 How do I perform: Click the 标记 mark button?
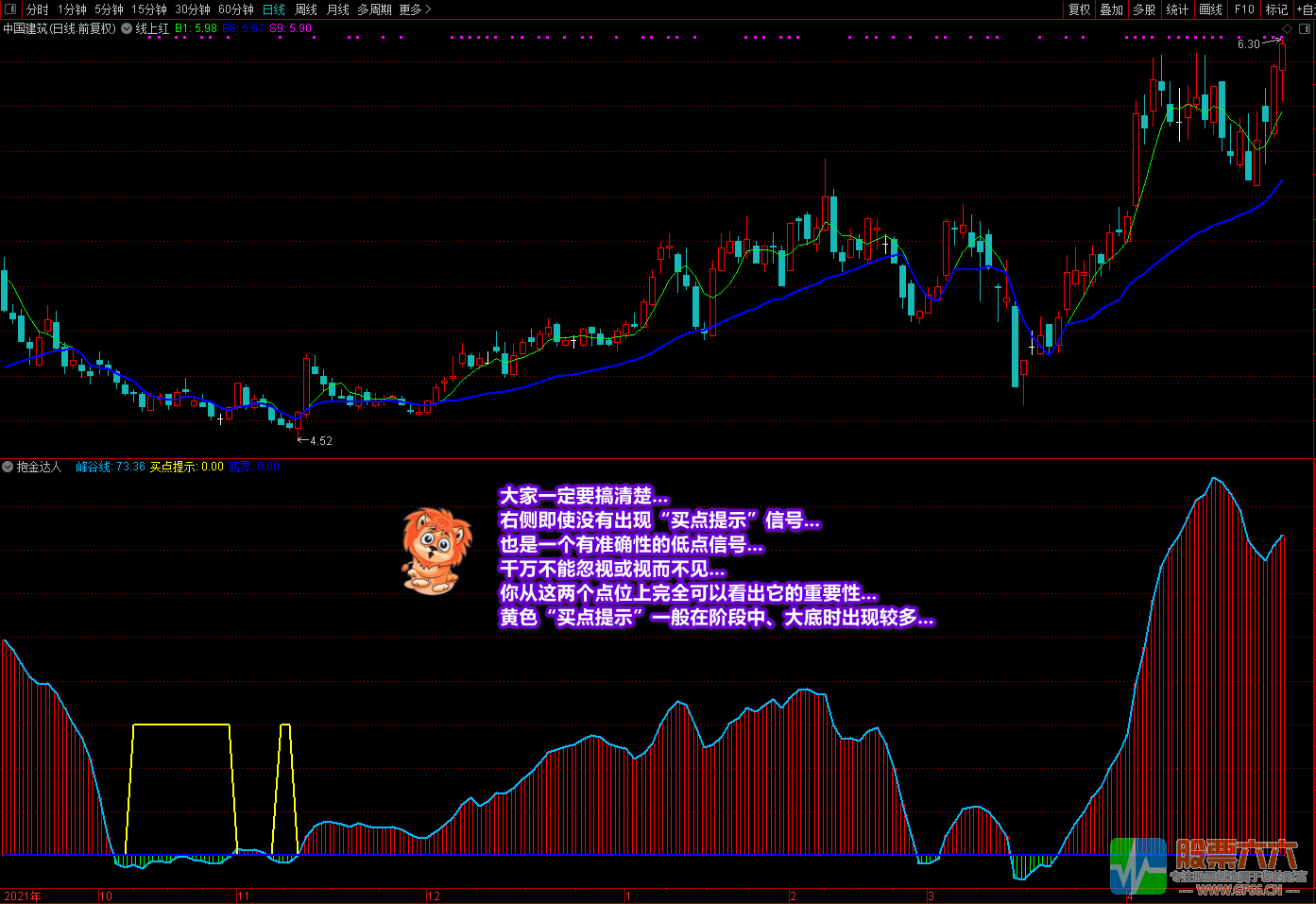click(x=1276, y=9)
